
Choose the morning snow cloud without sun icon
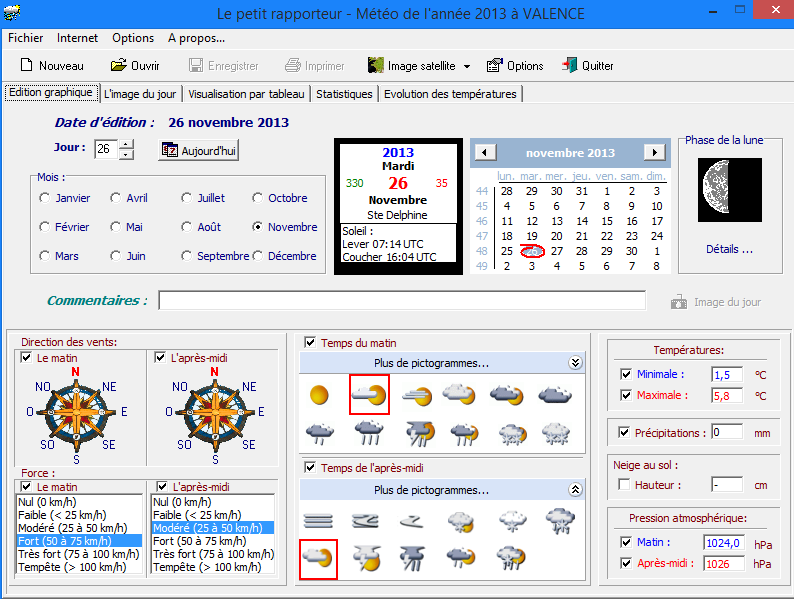555,434
